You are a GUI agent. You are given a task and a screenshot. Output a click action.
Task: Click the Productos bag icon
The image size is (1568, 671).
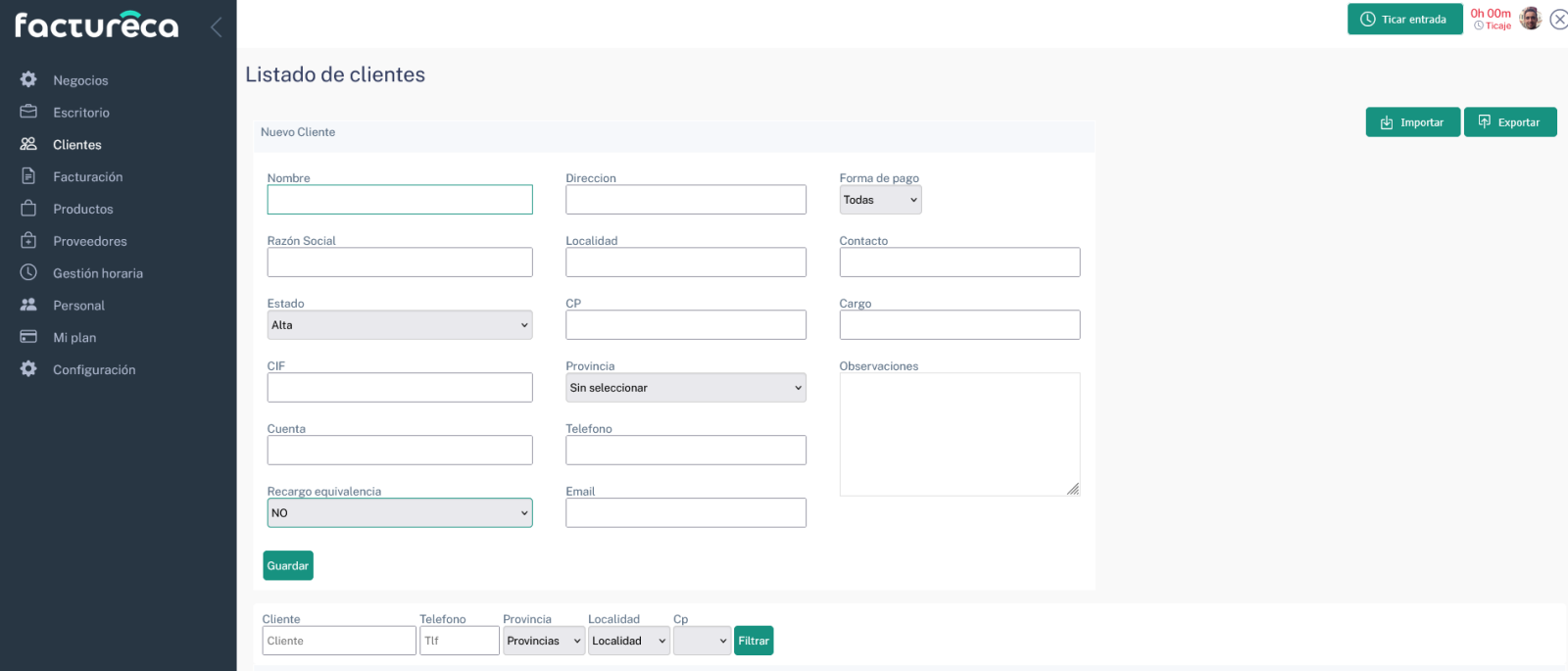(x=28, y=209)
